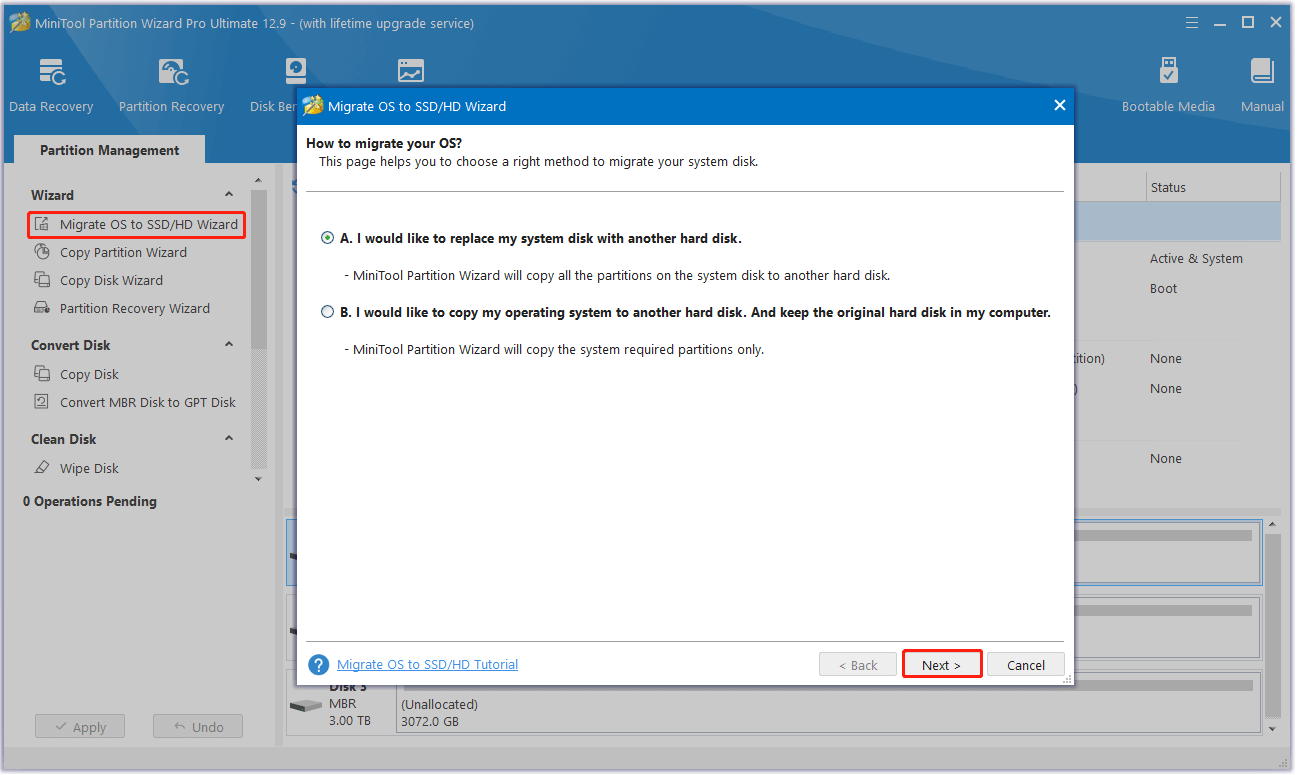Click the Apply button

(x=80, y=727)
